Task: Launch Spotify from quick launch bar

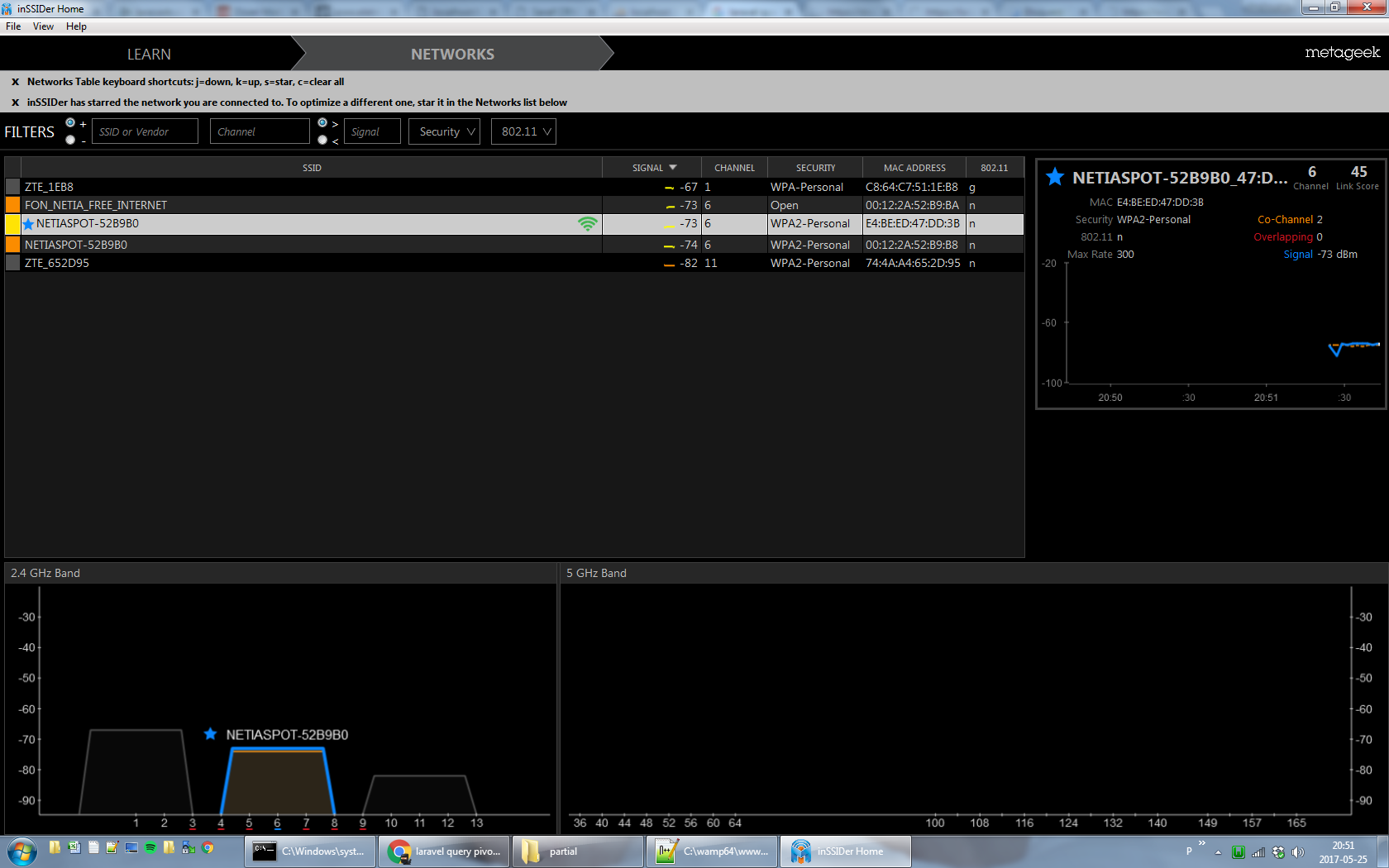Action: point(150,847)
